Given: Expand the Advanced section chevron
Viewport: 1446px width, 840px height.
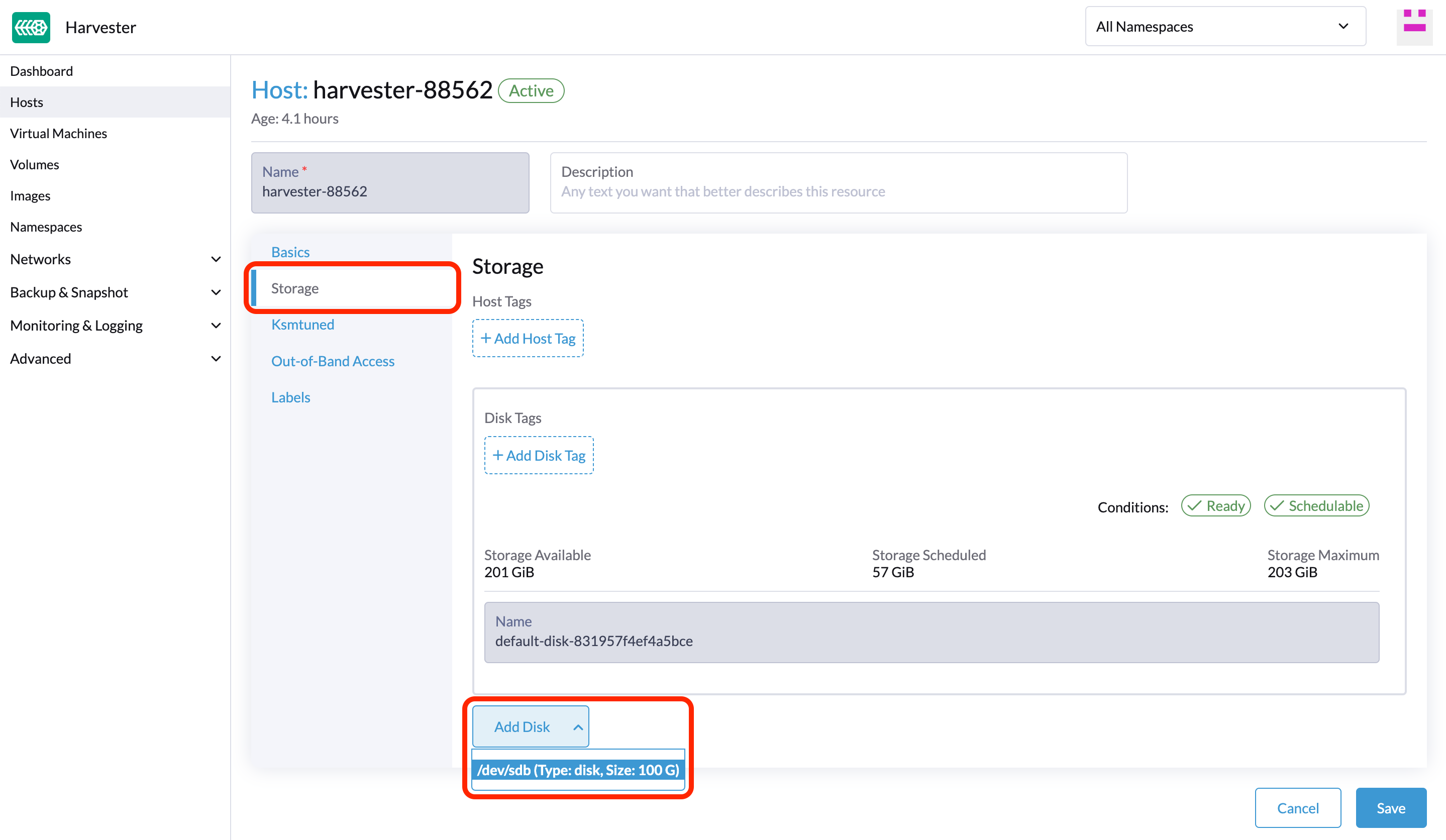Looking at the screenshot, I should (216, 359).
